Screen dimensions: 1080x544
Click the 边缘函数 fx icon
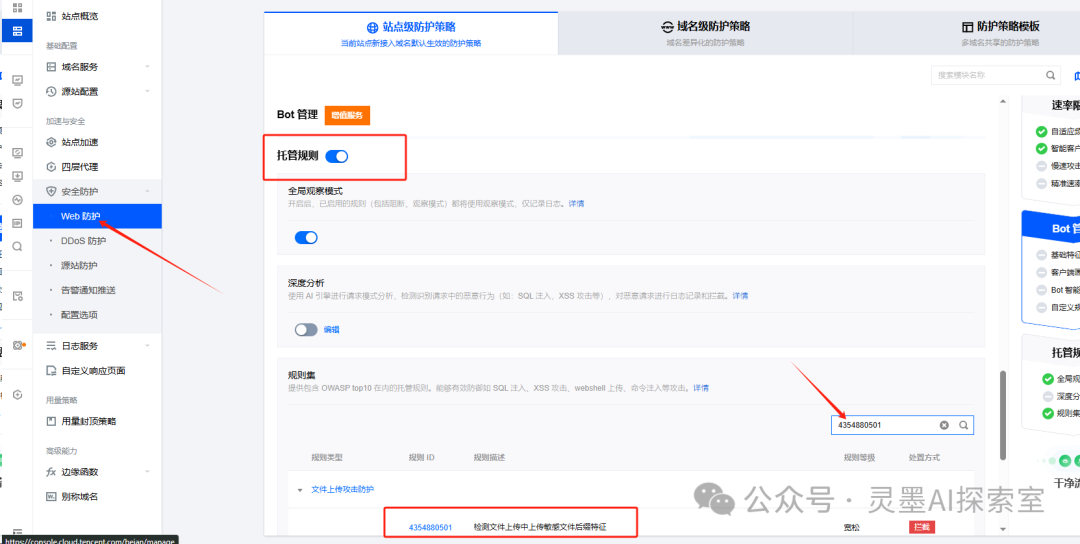(51, 472)
